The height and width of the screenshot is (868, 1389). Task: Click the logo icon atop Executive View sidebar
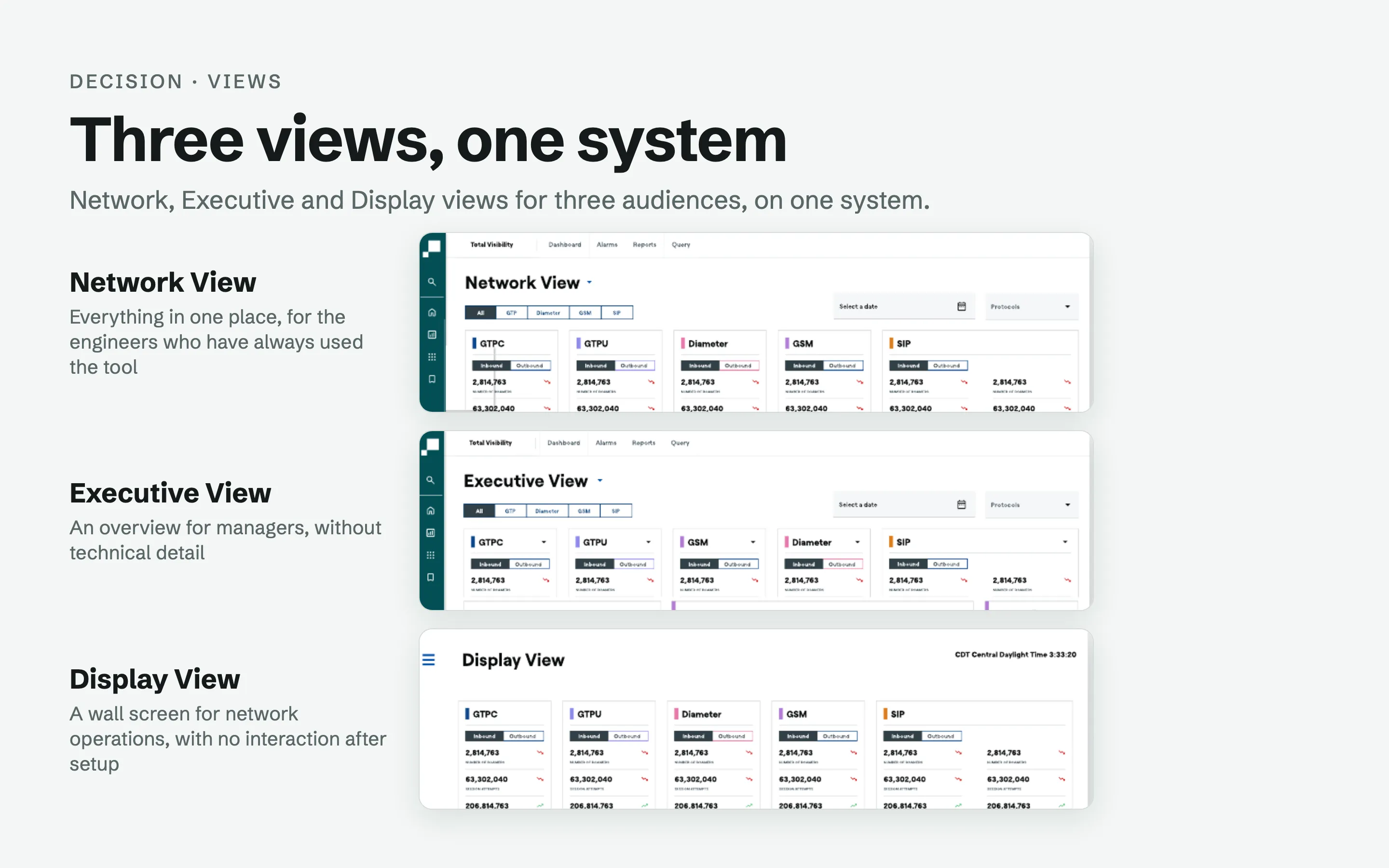(x=431, y=446)
